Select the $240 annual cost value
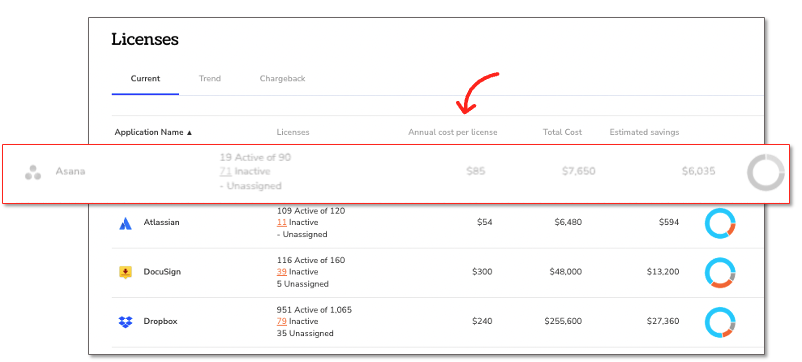This screenshot has height=362, width=802. pos(482,322)
